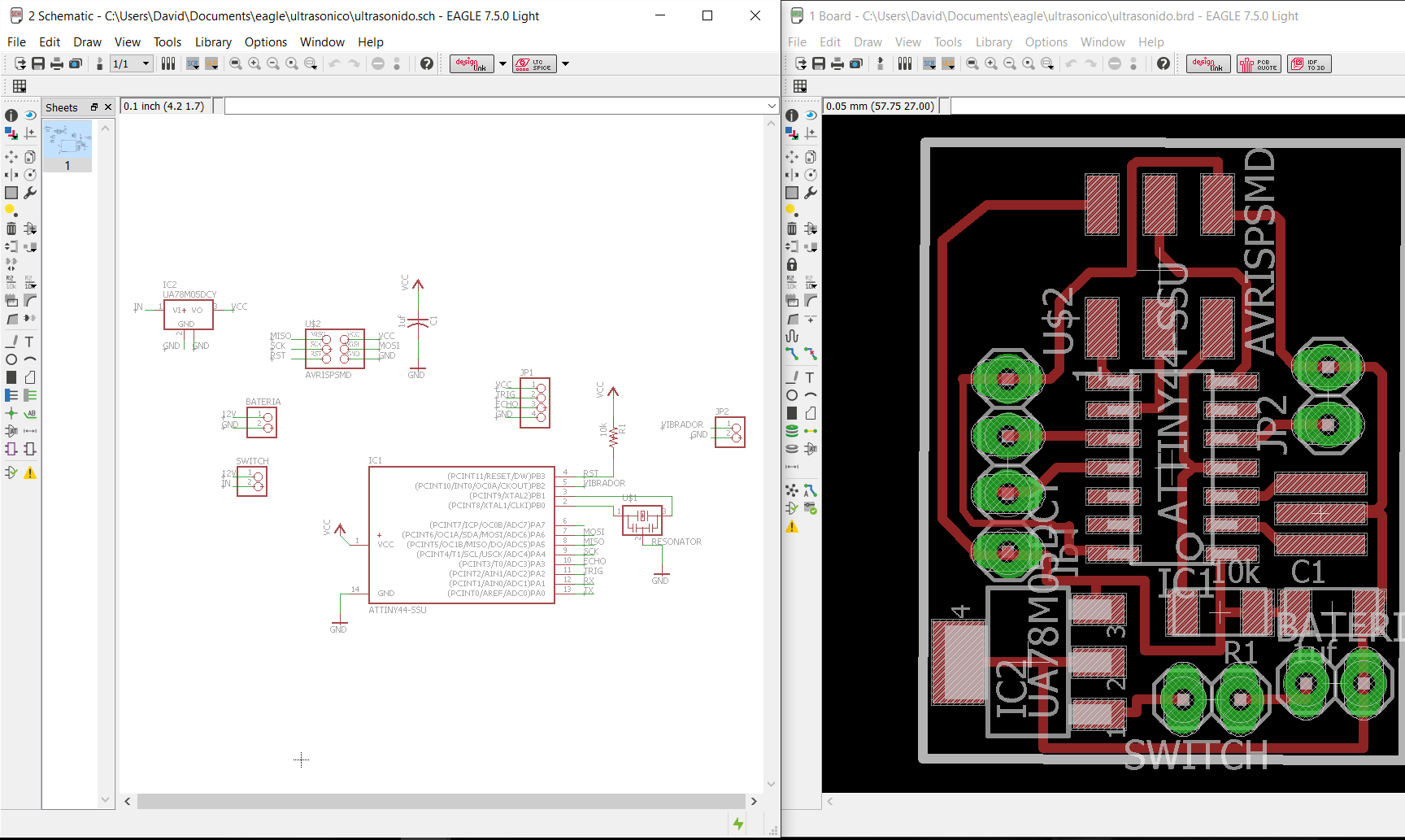Screen dimensions: 1405x840
Task: Select the Ratsnest tool in the board toolbar
Action: click(x=792, y=490)
